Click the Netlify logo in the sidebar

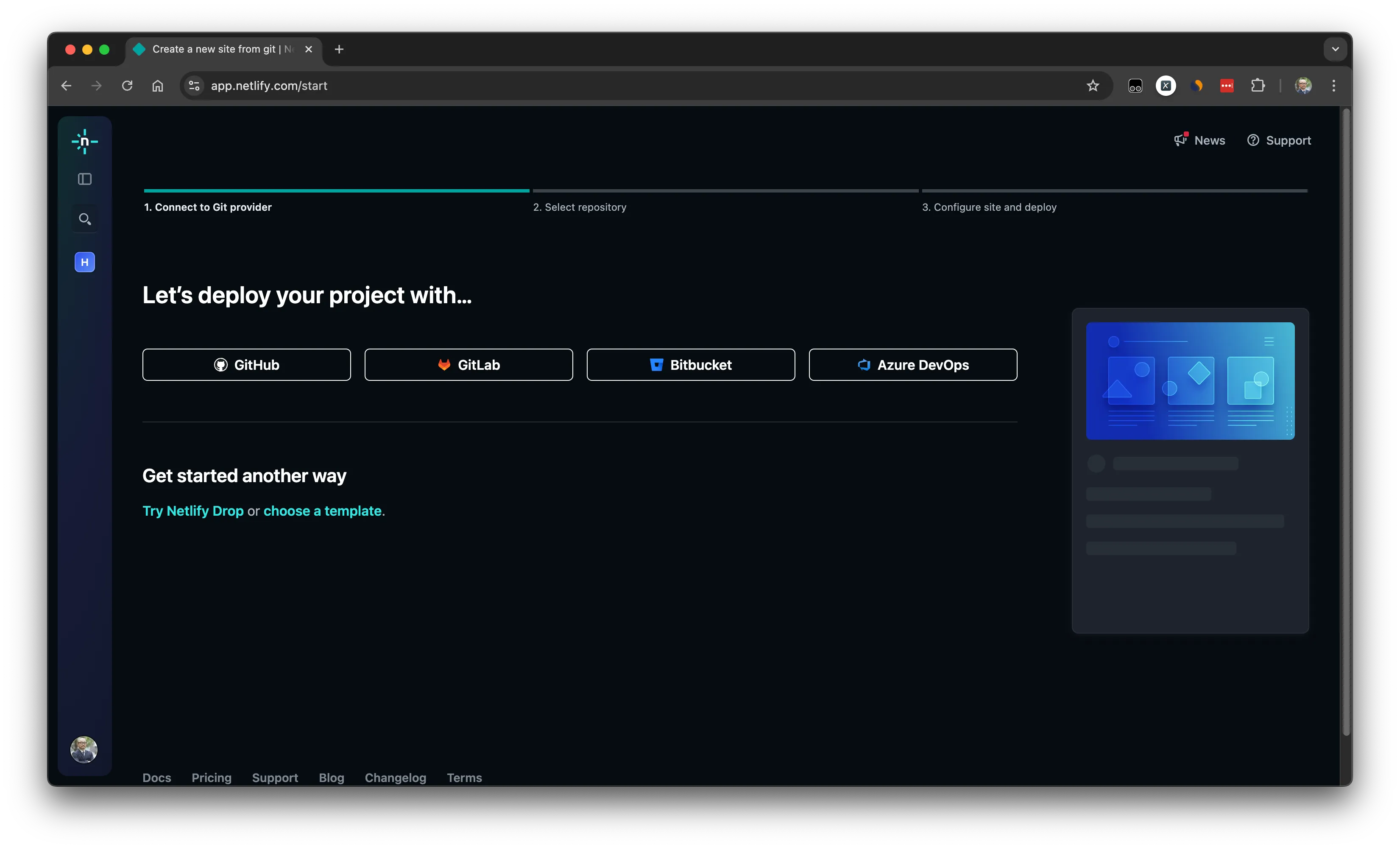[85, 142]
